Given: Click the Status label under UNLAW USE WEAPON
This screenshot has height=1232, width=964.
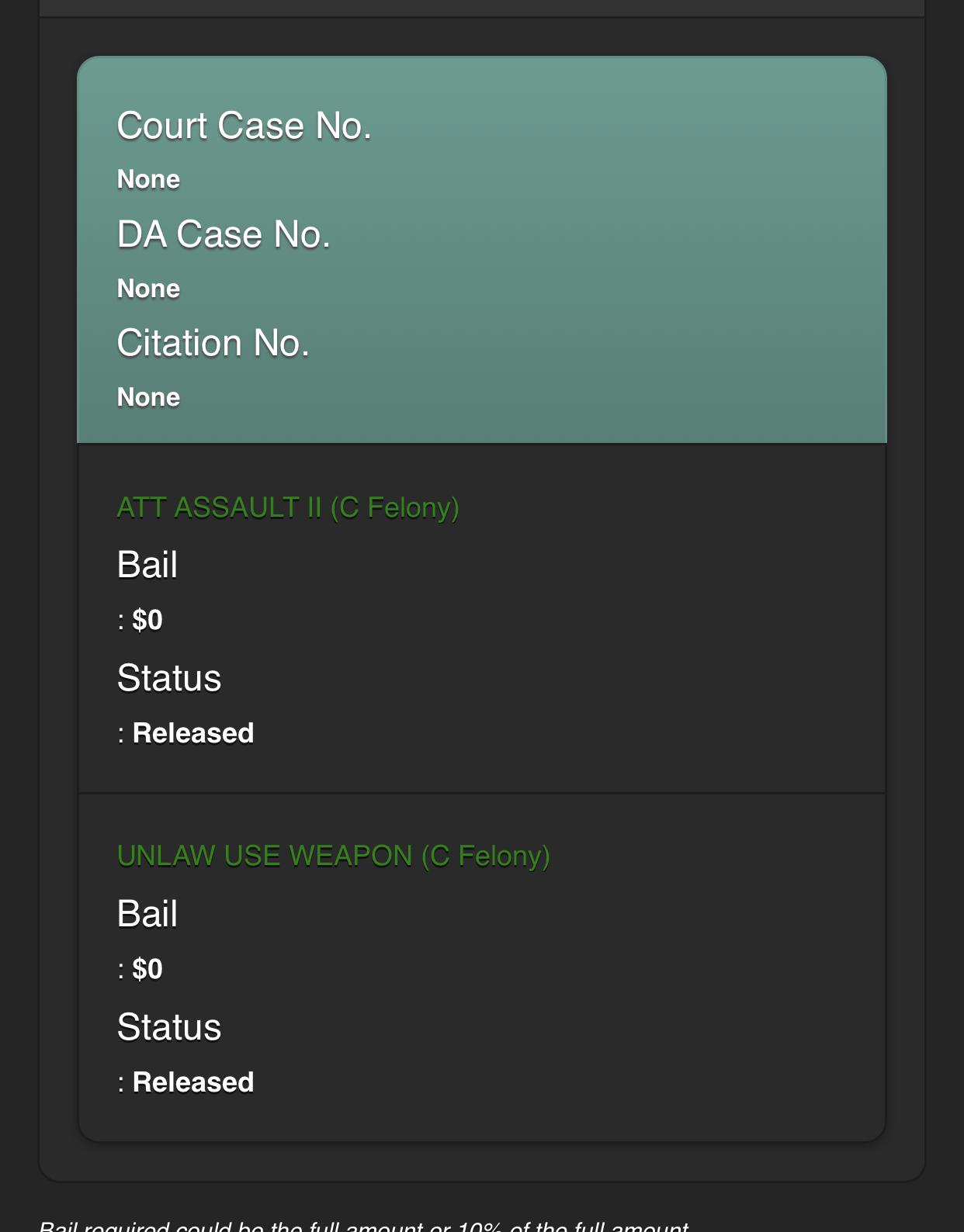Looking at the screenshot, I should click(x=168, y=1027).
